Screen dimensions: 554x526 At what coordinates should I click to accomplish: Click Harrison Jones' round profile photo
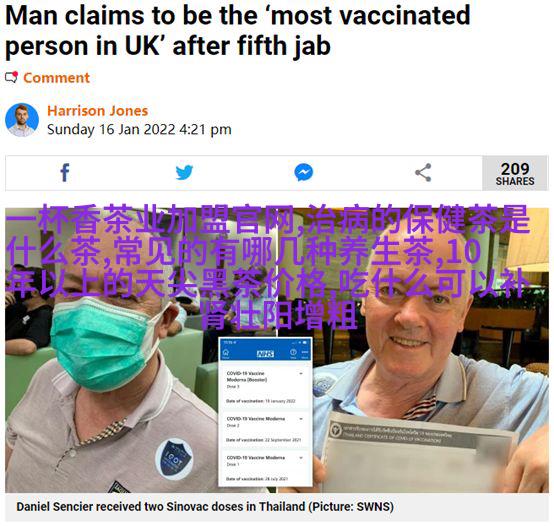pyautogui.click(x=22, y=120)
